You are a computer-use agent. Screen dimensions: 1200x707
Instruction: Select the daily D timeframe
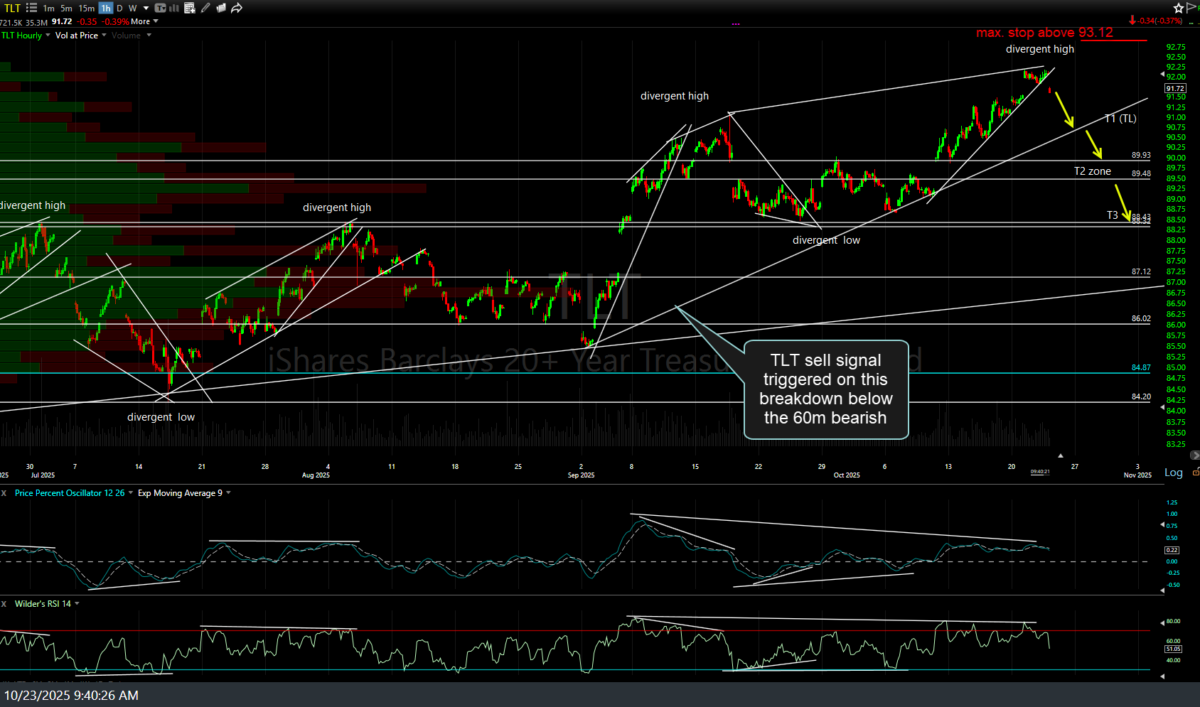pyautogui.click(x=120, y=7)
